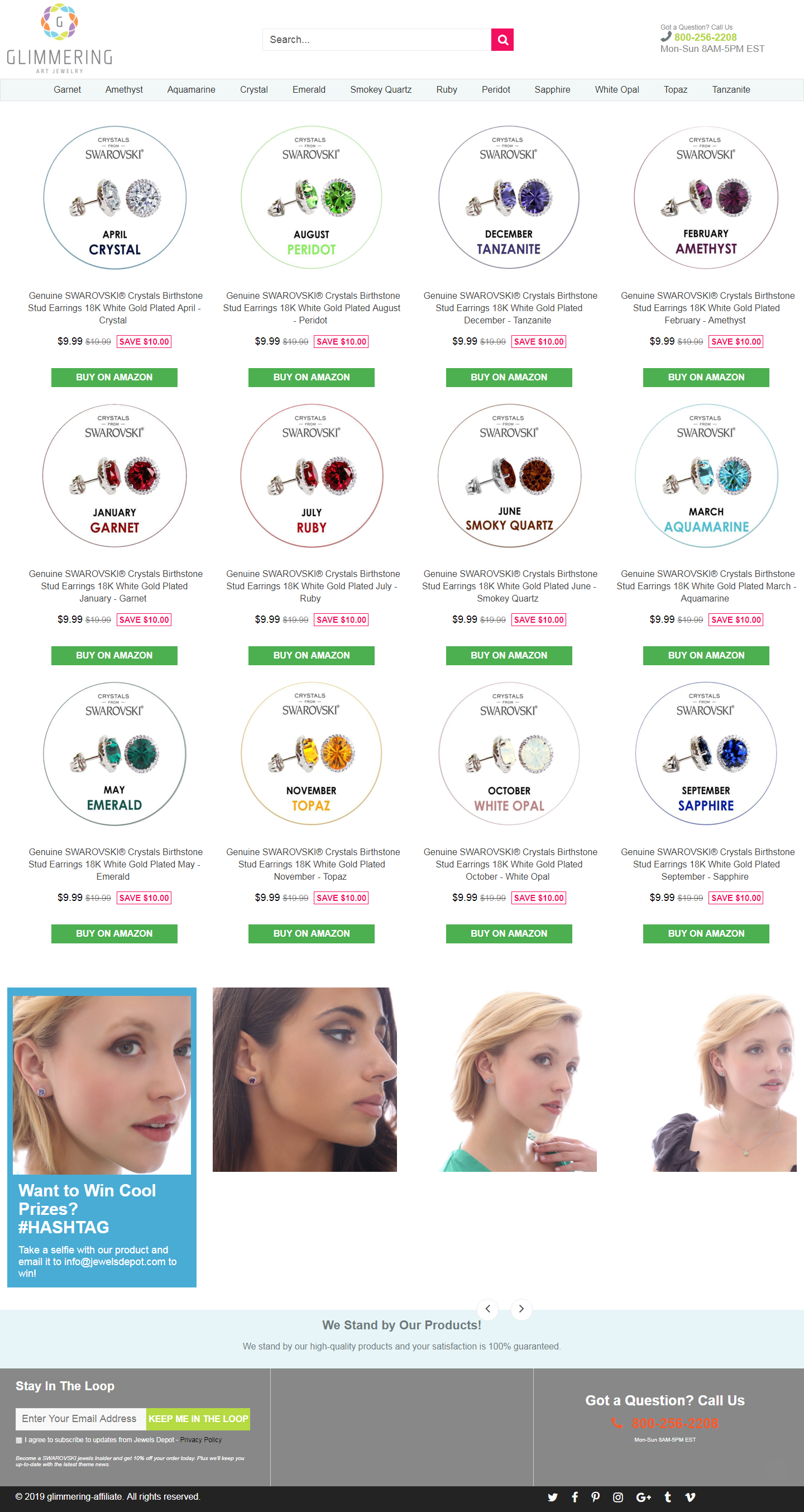Advance to next carousel slide arrow
The height and width of the screenshot is (1512, 804).
[521, 1308]
